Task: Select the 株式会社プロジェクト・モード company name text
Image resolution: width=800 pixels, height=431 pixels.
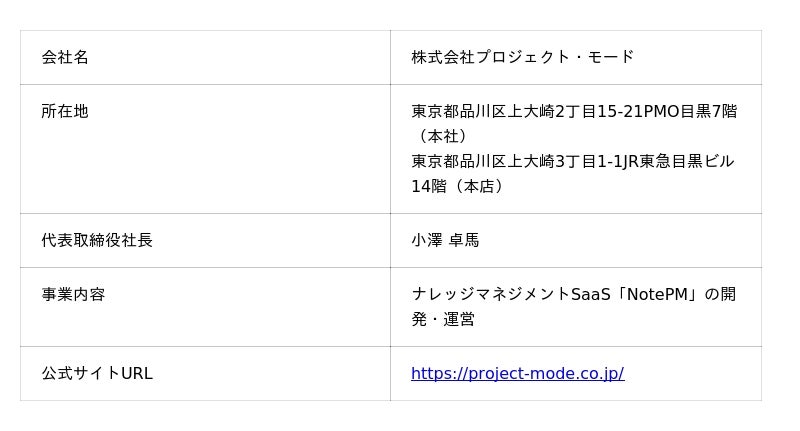Action: pos(522,58)
